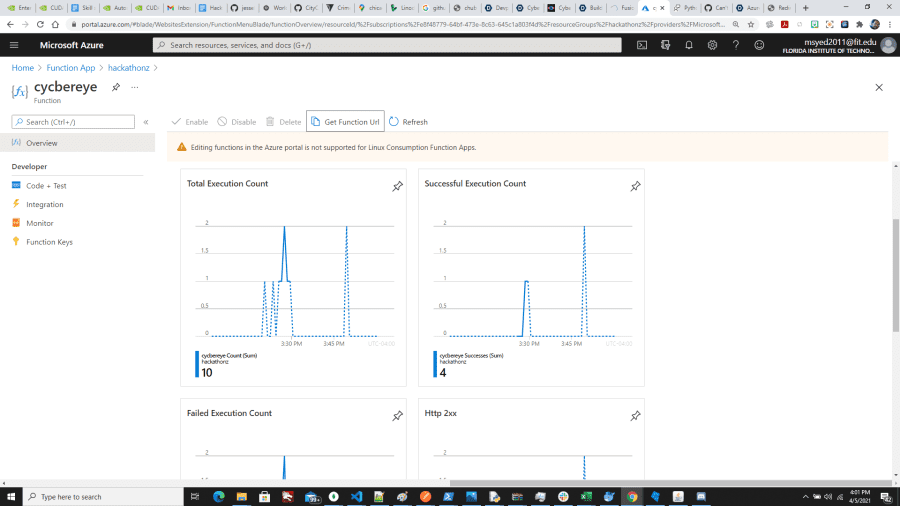Screen dimensions: 900x506
Task: Reload the page with the browser refresh icon
Action: pyautogui.click(x=40, y=25)
